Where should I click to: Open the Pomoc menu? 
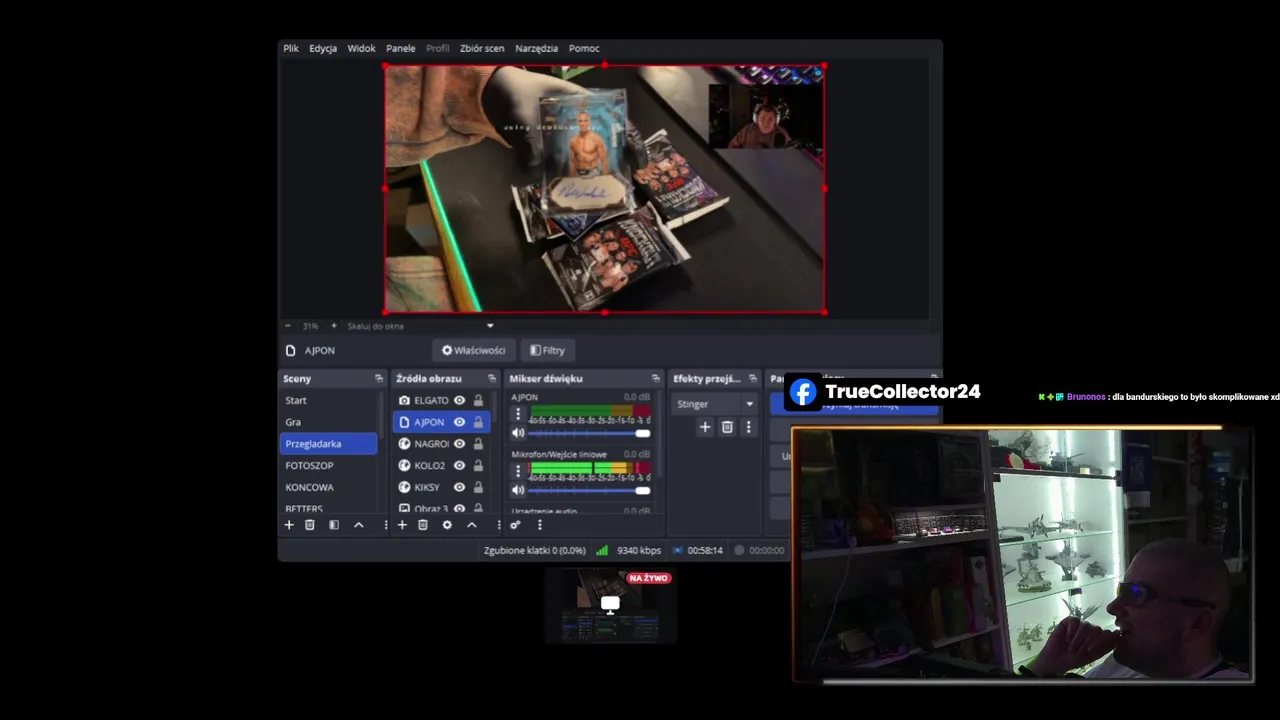point(584,48)
